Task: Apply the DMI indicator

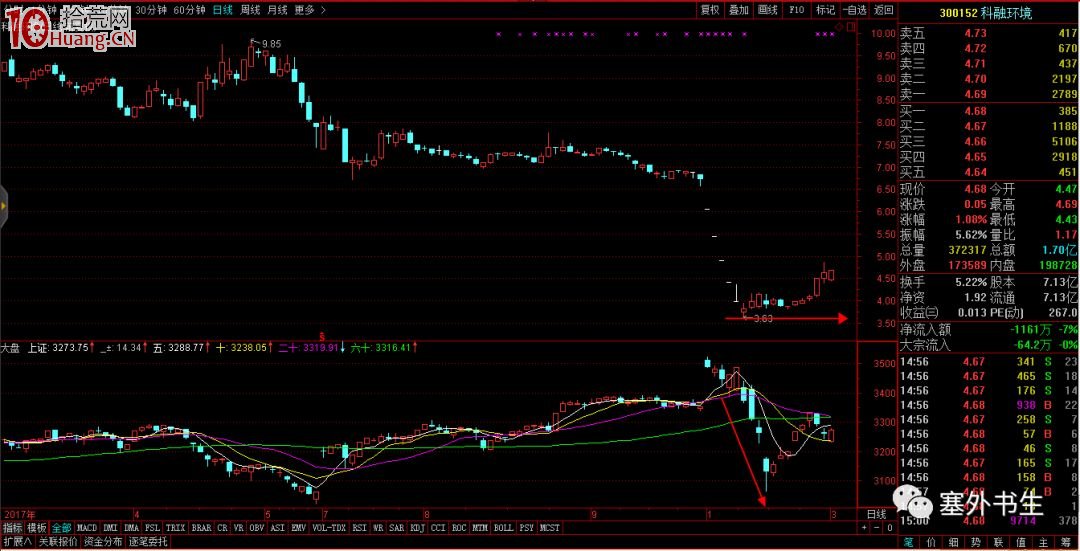Action: 111,528
